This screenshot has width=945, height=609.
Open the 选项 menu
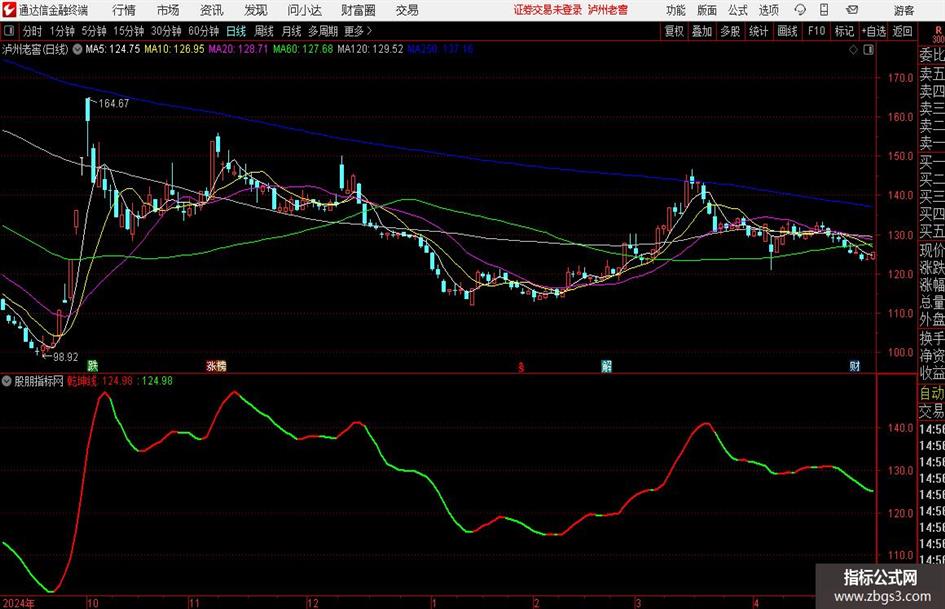[x=768, y=10]
